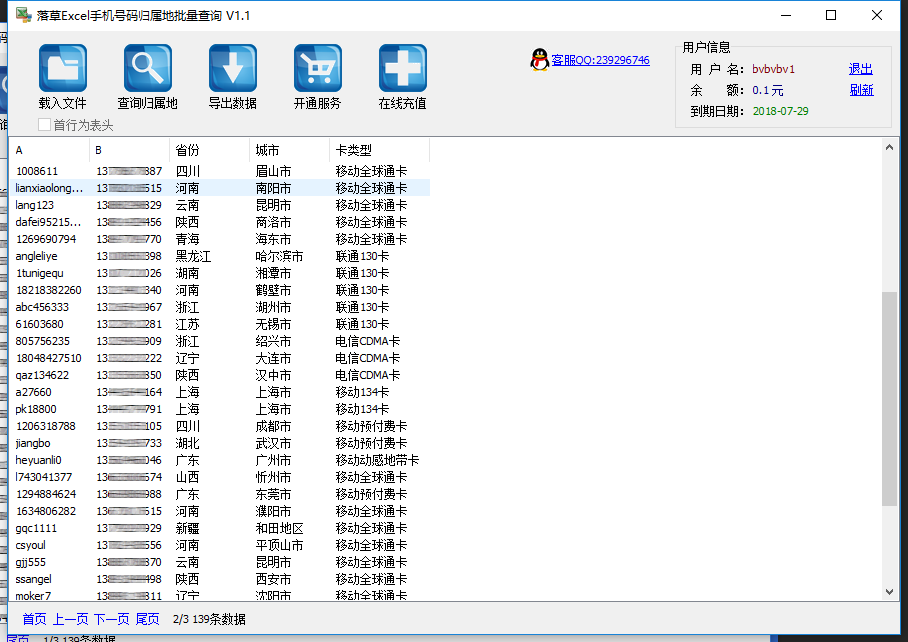Jump to 尾页 last page

147,619
